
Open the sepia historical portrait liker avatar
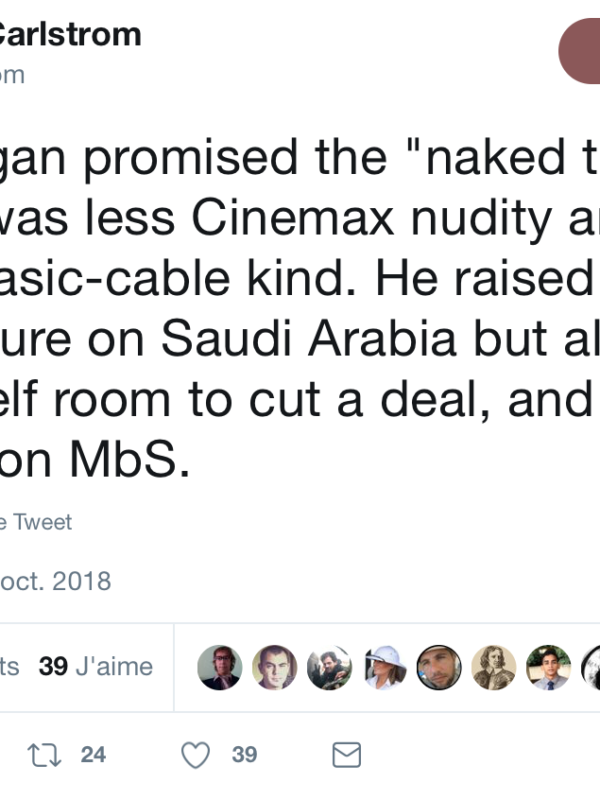click(x=494, y=667)
